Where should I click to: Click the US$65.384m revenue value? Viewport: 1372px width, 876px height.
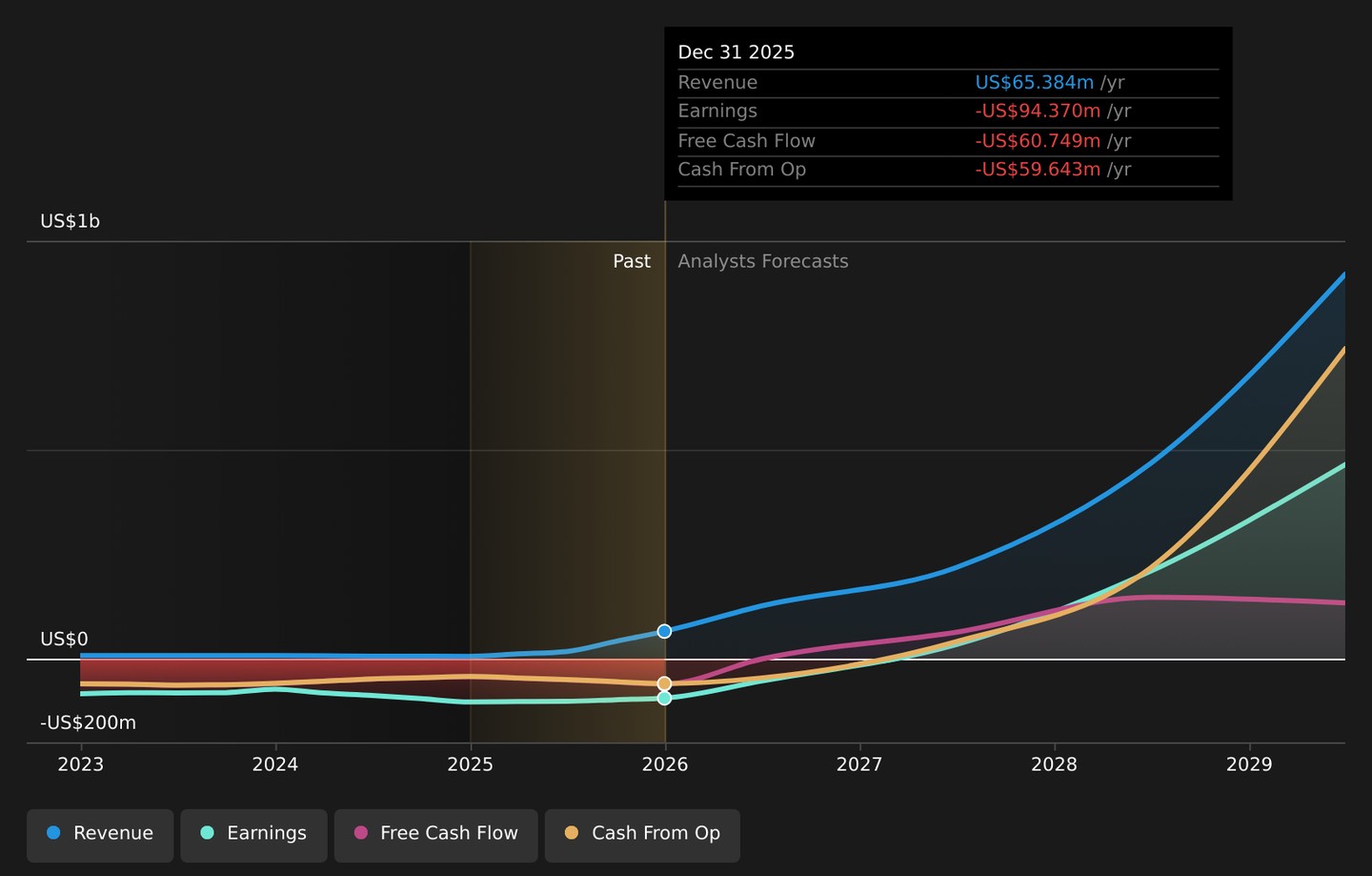1034,83
